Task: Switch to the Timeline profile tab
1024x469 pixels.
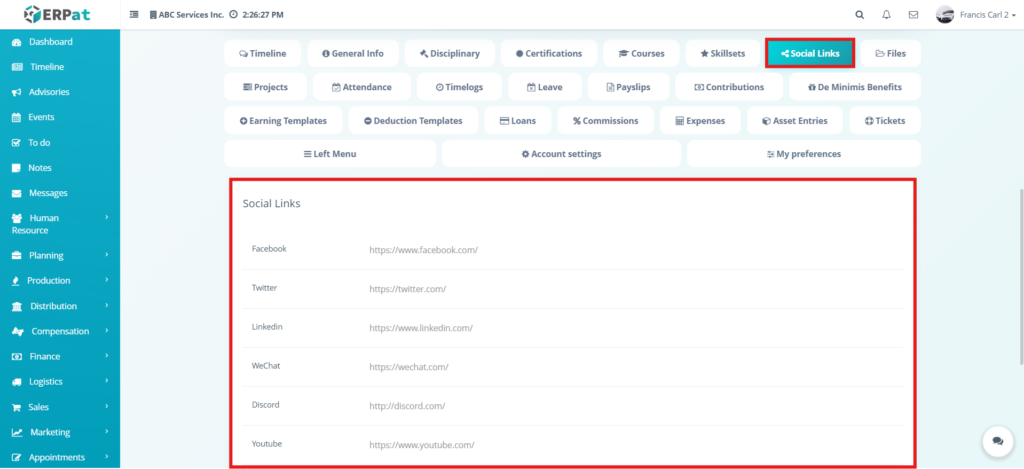Action: pyautogui.click(x=263, y=54)
